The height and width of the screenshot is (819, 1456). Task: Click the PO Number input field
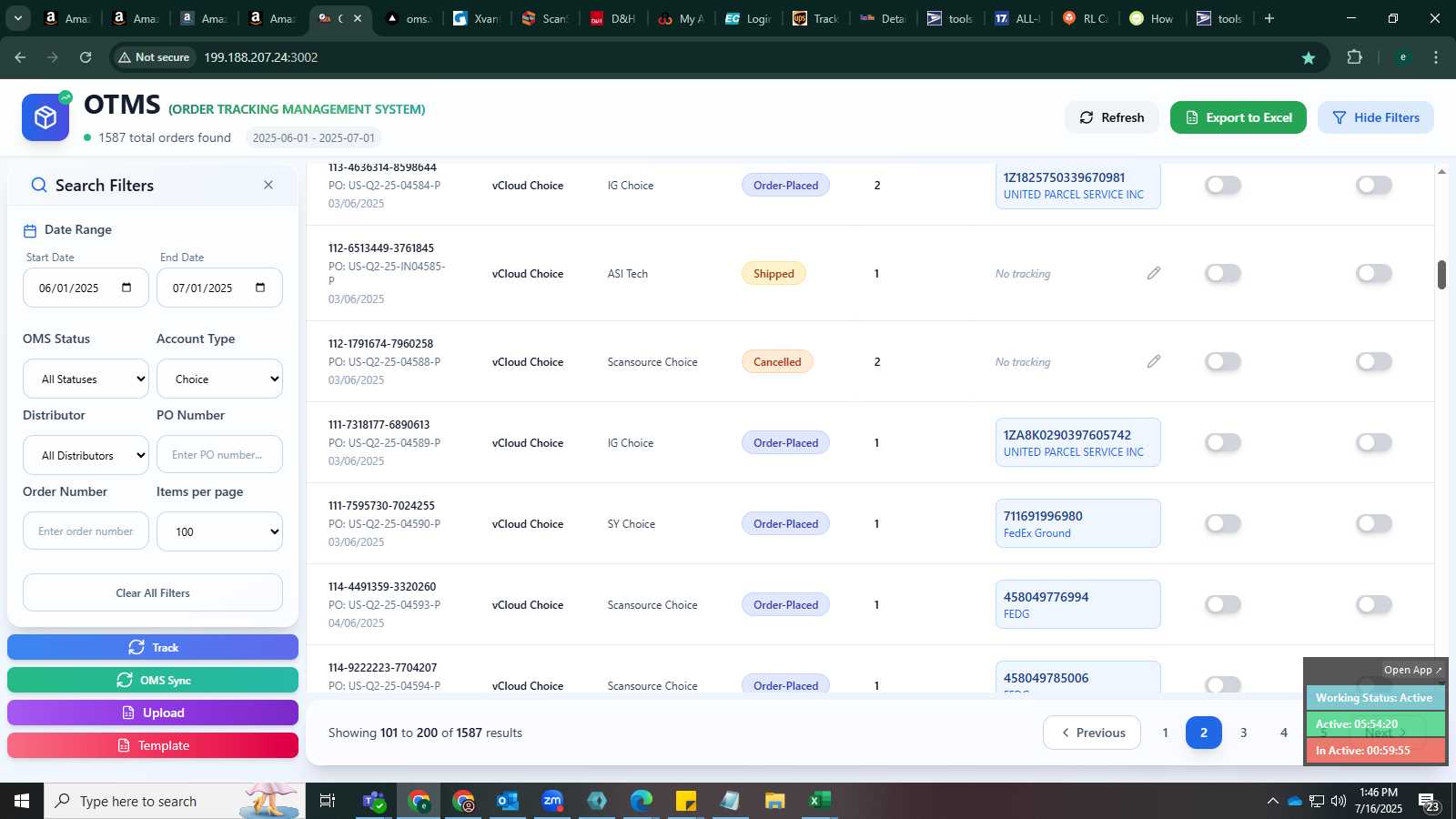219,454
